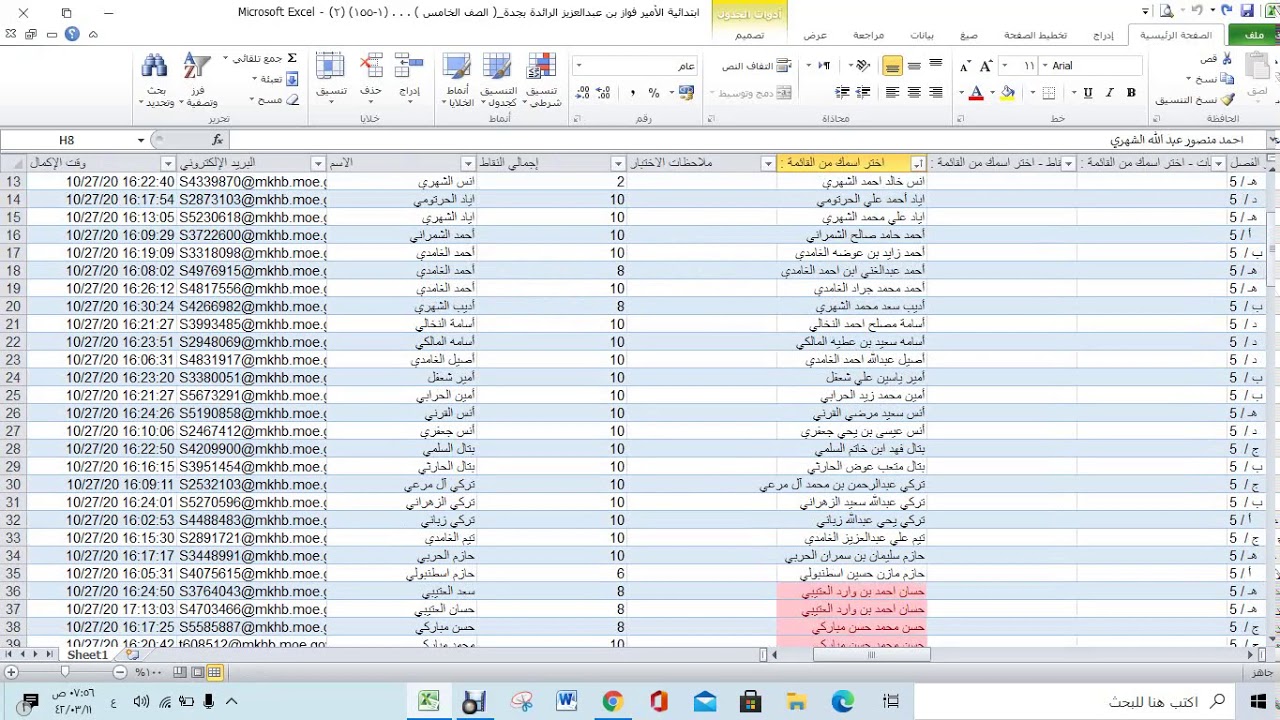Open Cell Styles (أنماط الخلايا)
1280x720 pixels.
pyautogui.click(x=458, y=79)
